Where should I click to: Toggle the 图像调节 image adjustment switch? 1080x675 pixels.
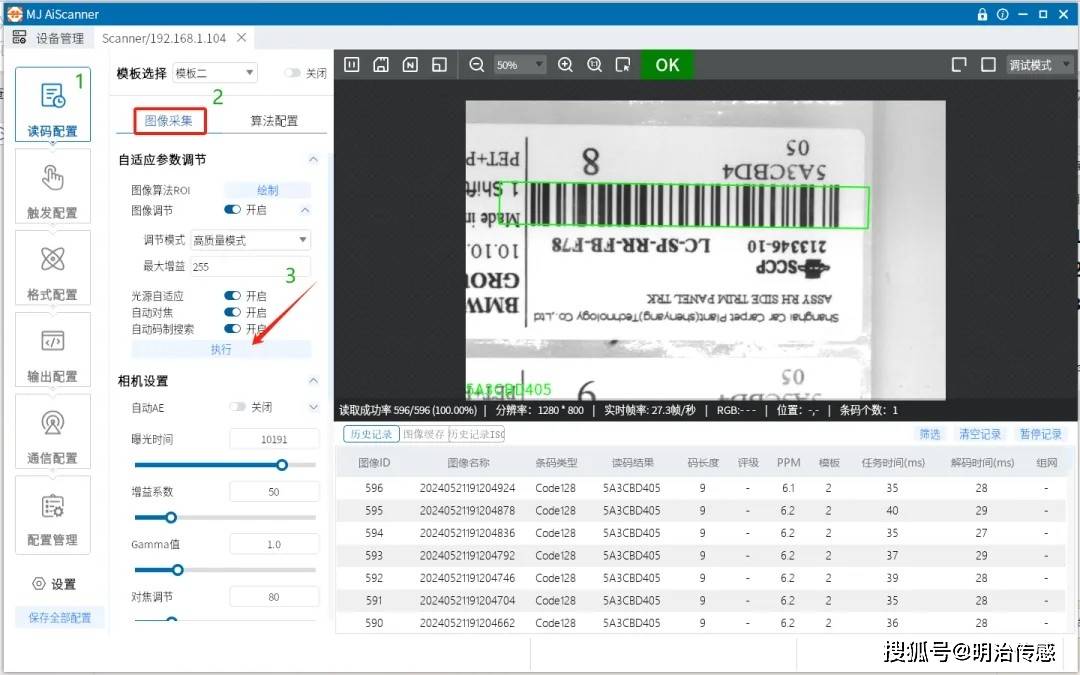[232, 210]
